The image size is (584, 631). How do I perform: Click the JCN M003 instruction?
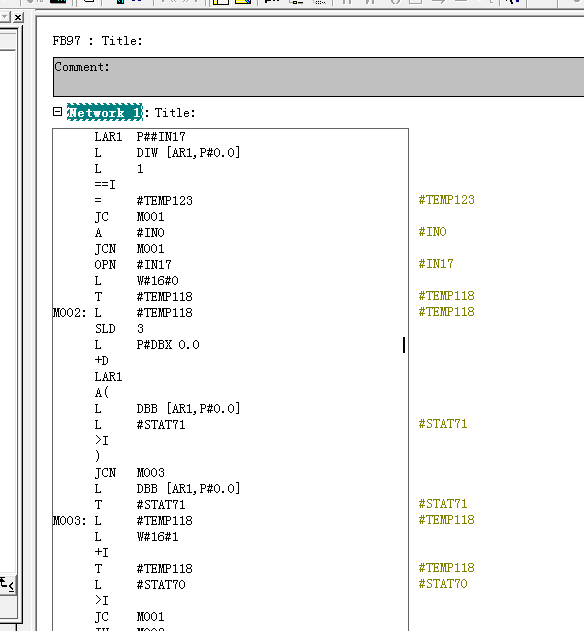point(130,472)
